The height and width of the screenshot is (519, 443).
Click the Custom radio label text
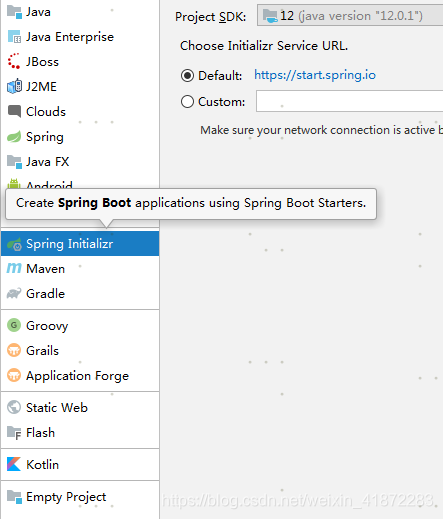coord(222,102)
